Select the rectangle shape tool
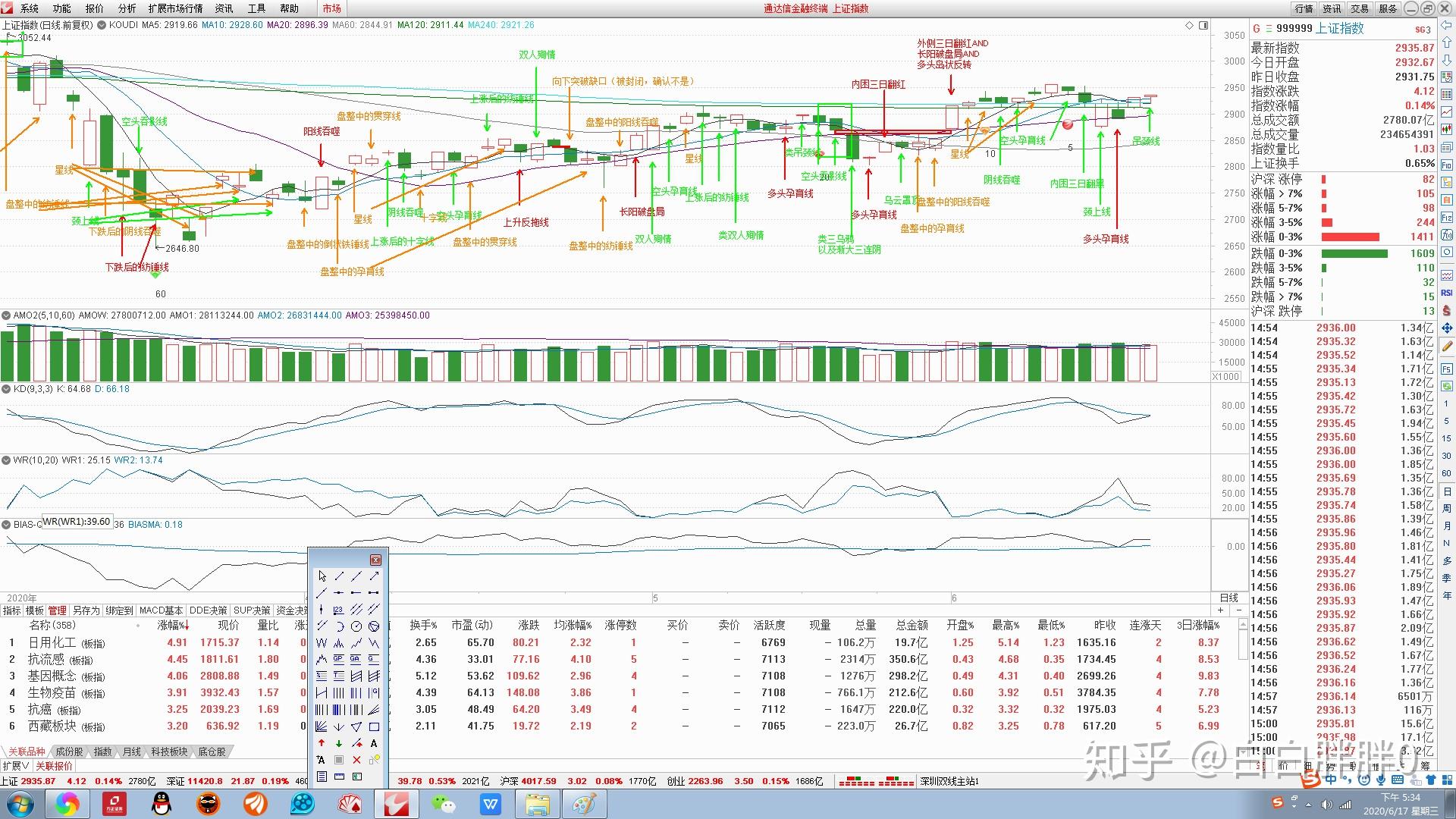 point(374,726)
